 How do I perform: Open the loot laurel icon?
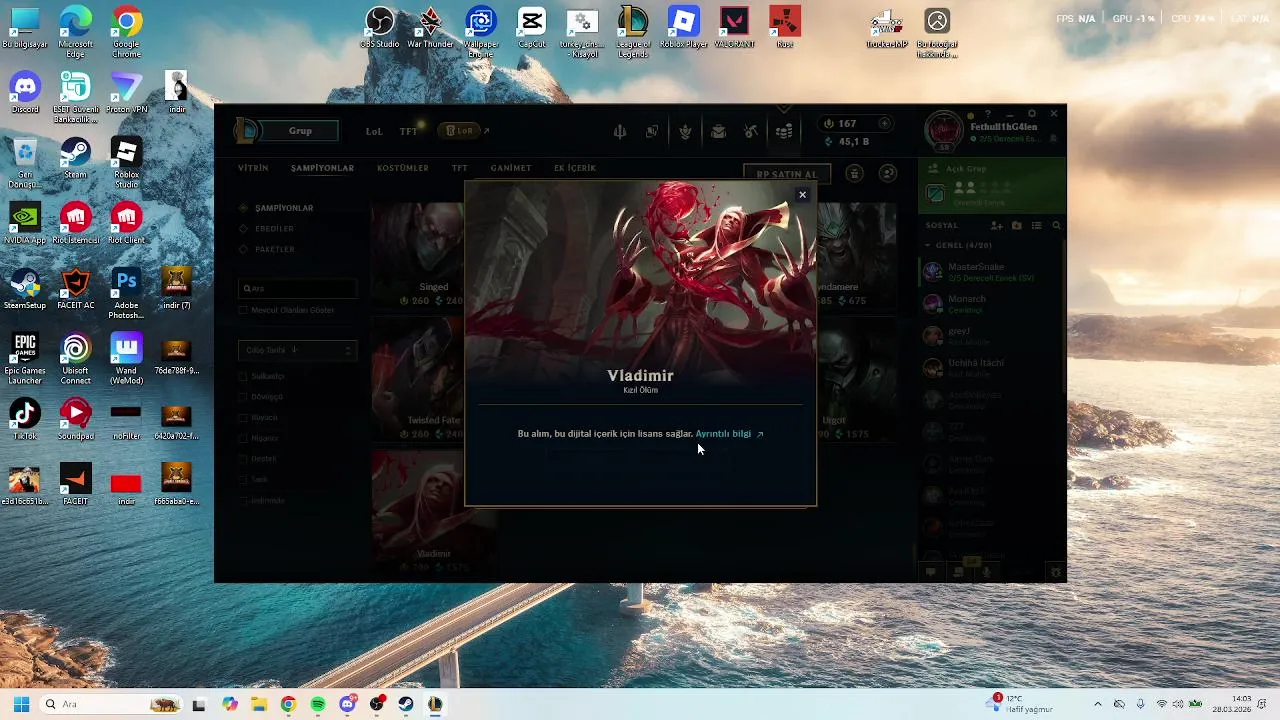tap(685, 131)
